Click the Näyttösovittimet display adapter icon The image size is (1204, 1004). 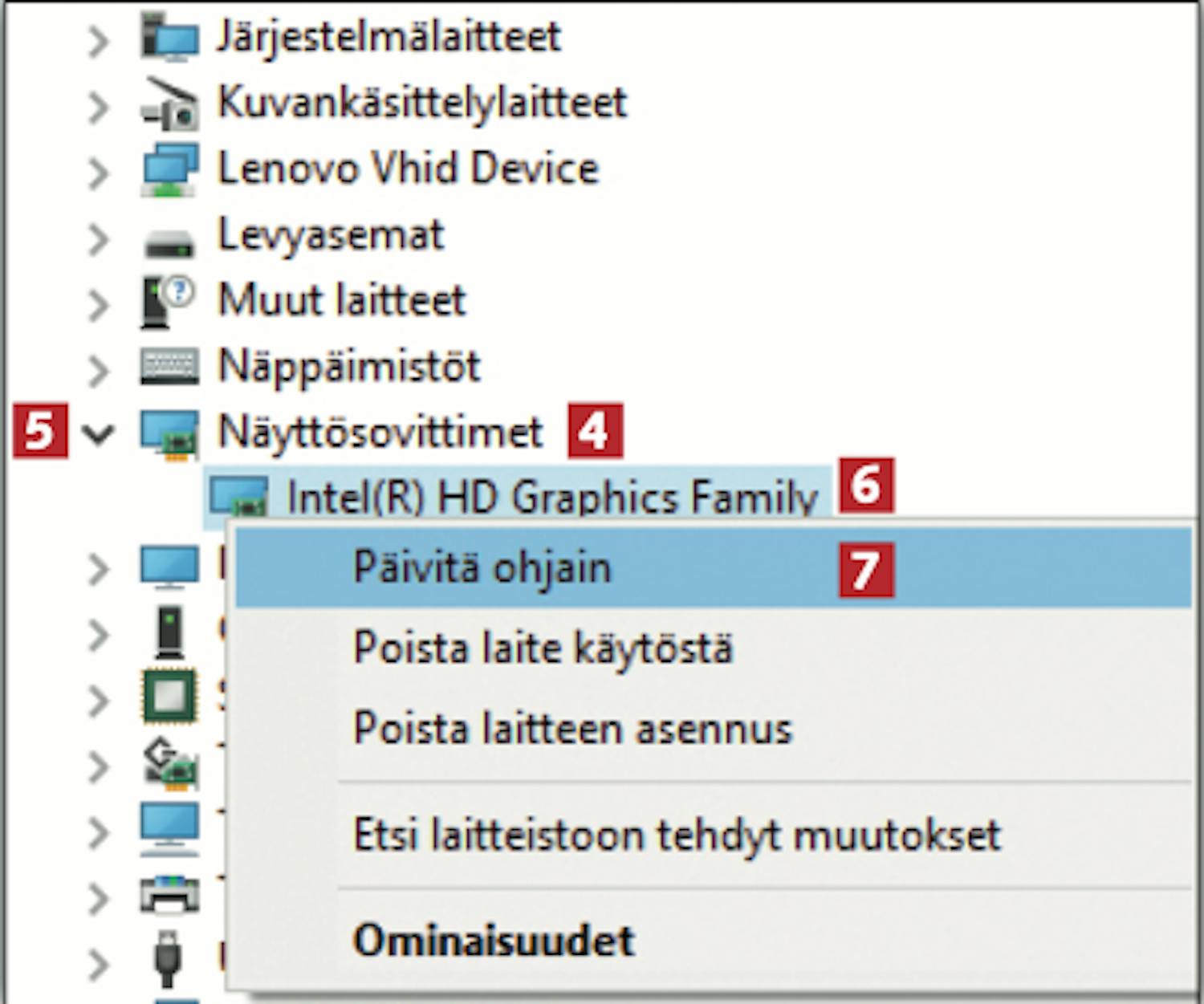pos(169,433)
